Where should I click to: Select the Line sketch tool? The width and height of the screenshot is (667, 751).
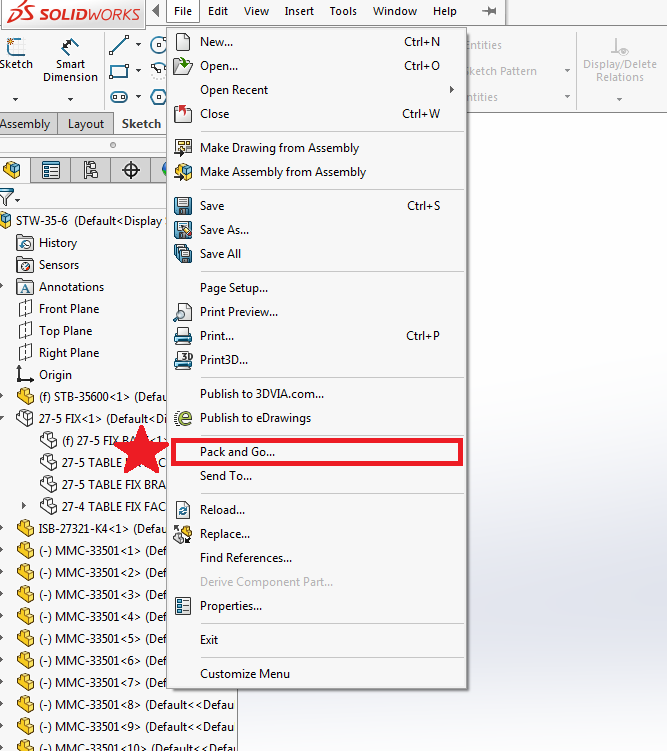(119, 45)
